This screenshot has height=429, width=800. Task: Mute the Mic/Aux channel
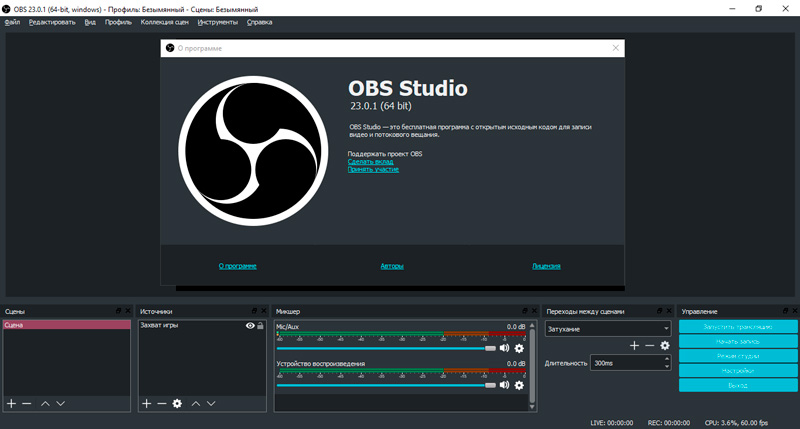click(504, 348)
